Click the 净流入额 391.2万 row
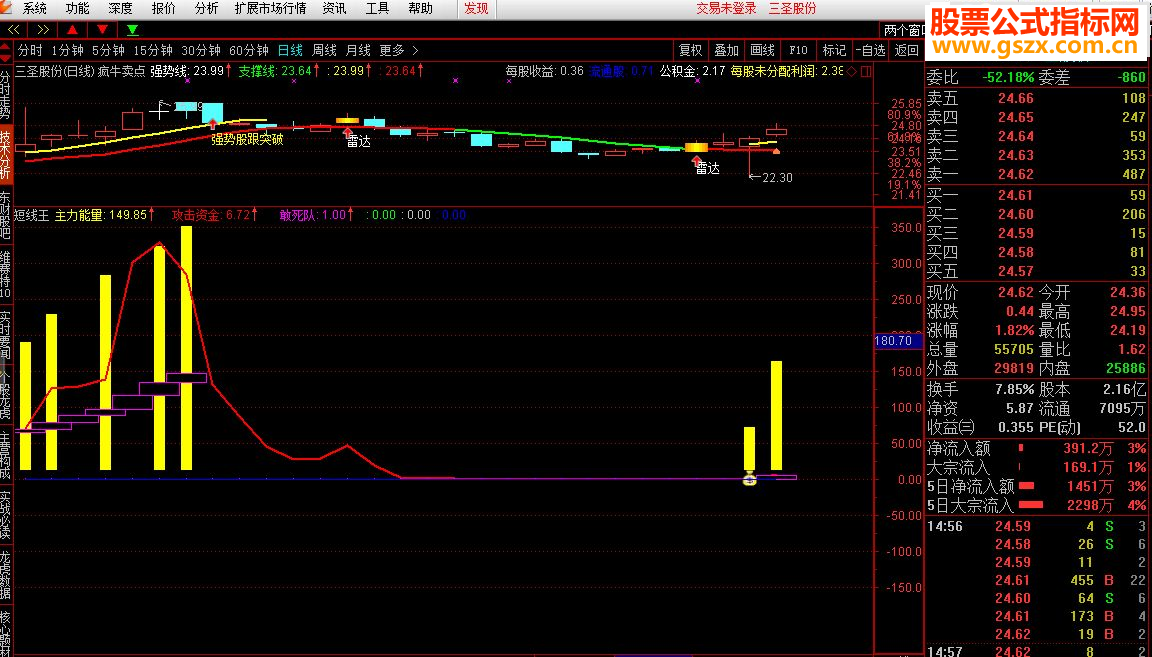 click(1037, 448)
